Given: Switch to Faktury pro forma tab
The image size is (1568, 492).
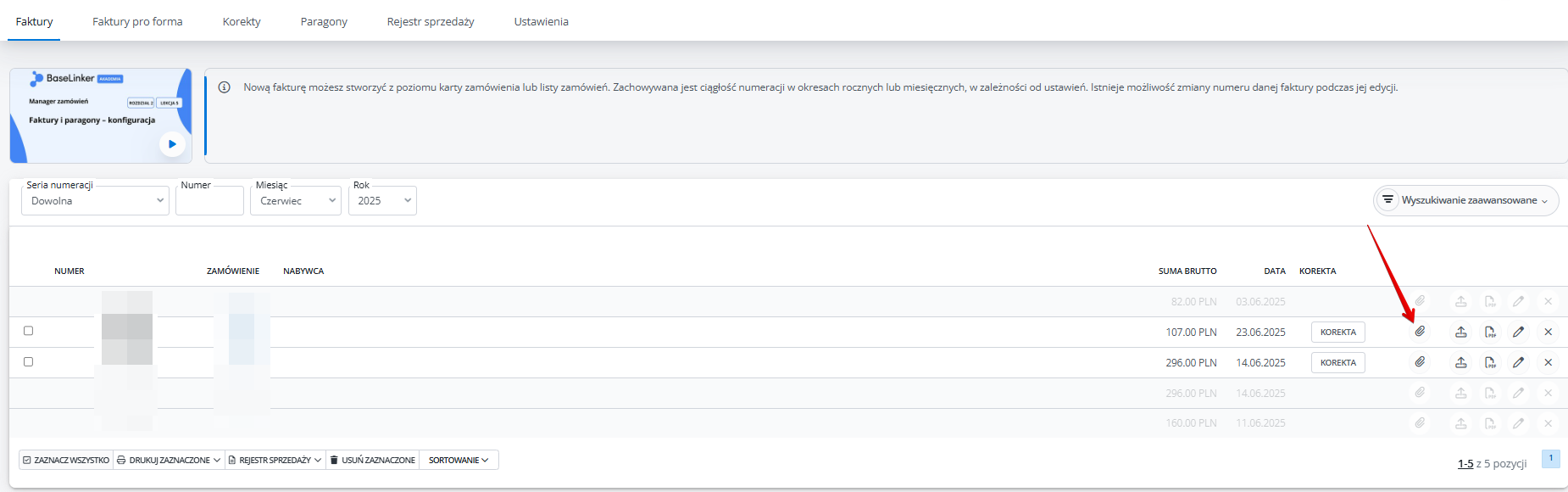Looking at the screenshot, I should click(137, 21).
